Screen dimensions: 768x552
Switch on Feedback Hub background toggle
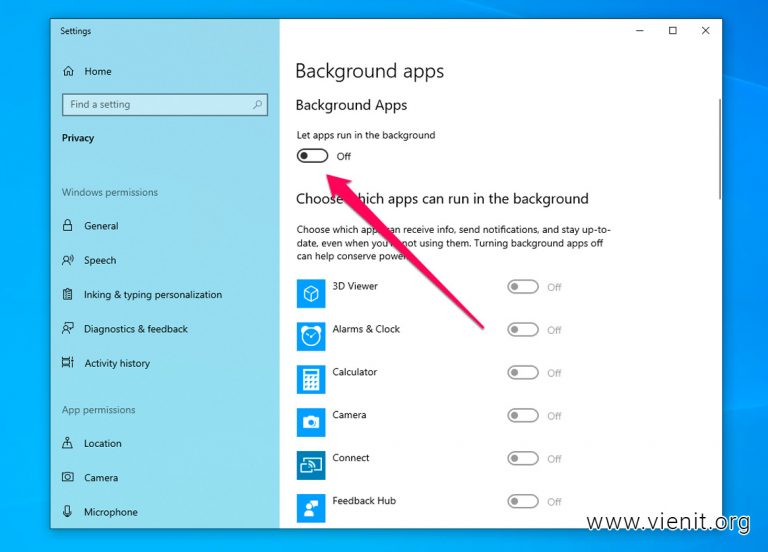tap(522, 502)
